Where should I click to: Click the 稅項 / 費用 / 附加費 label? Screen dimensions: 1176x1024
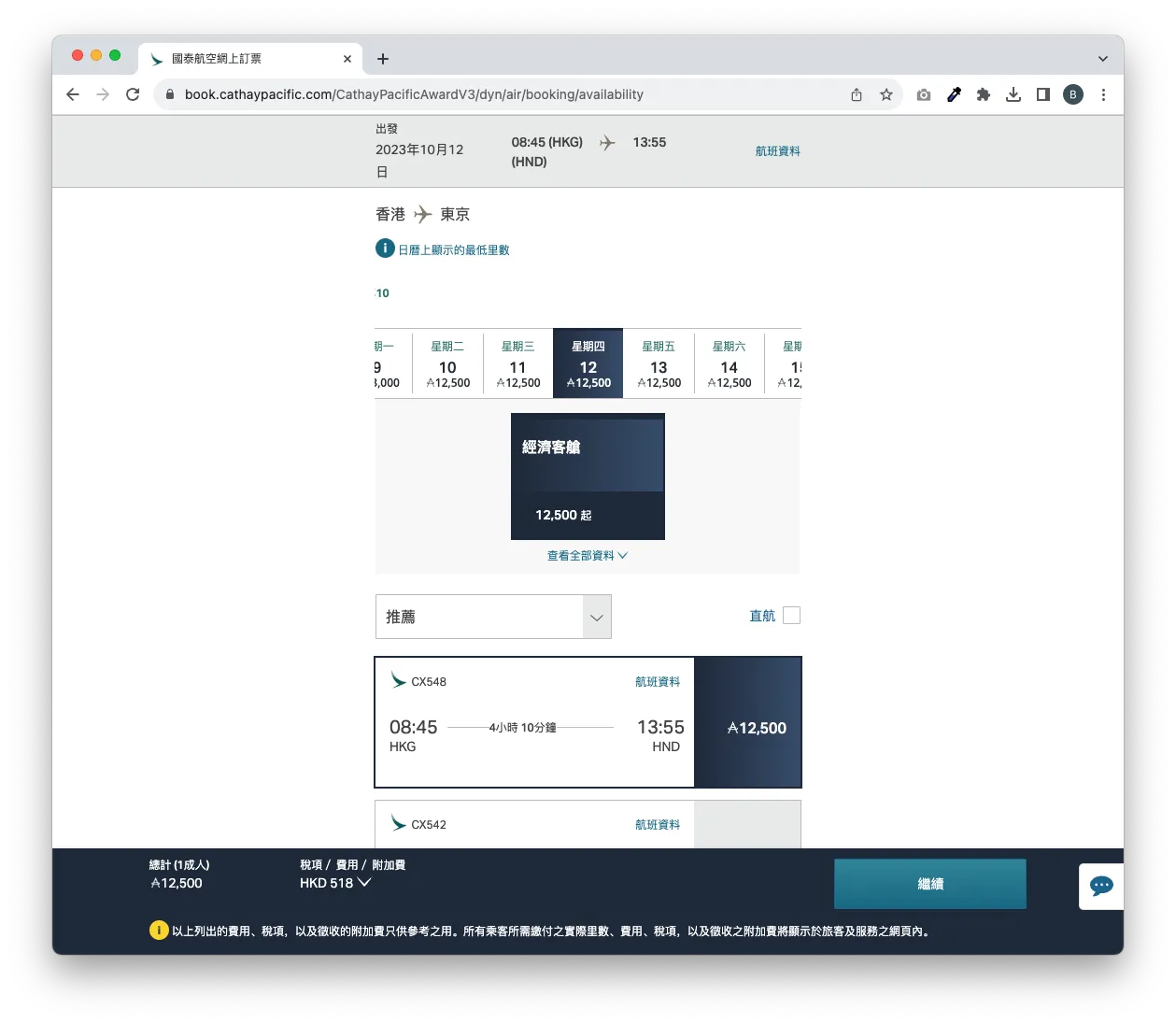(353, 865)
